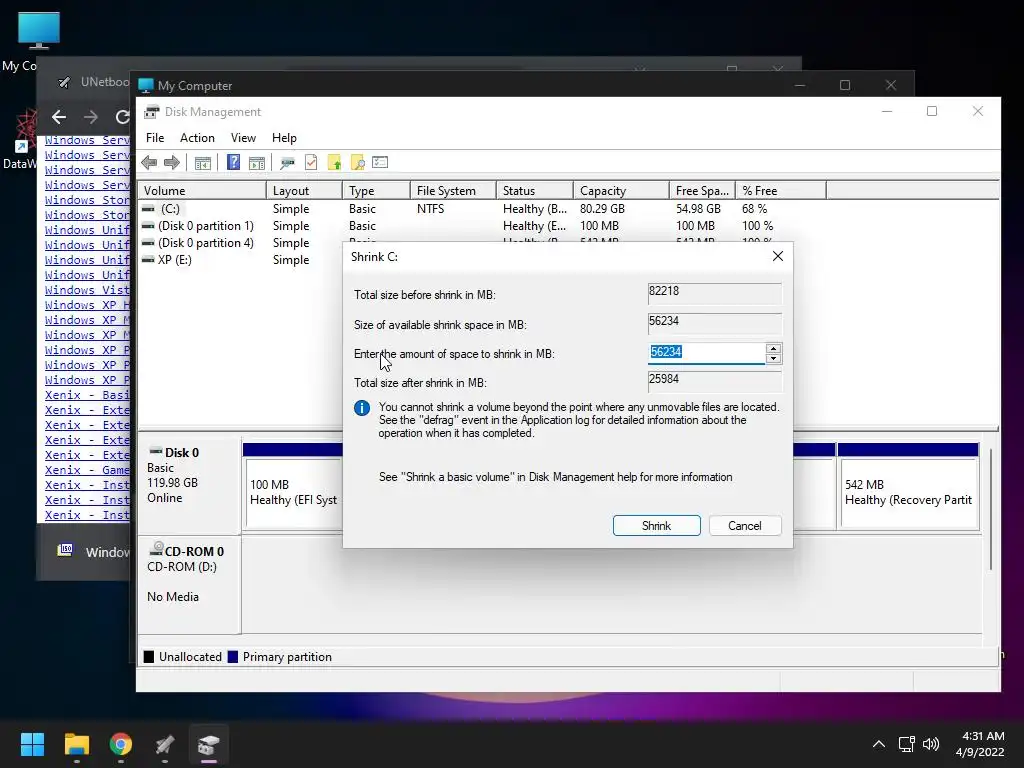Click the Primary partition blue legend swatch
This screenshot has width=1024, height=768.
point(232,657)
